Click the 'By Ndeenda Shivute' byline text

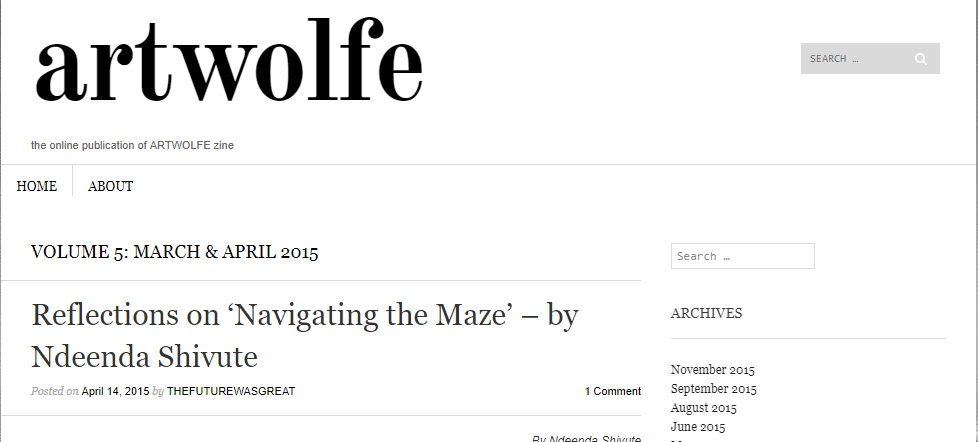point(587,438)
